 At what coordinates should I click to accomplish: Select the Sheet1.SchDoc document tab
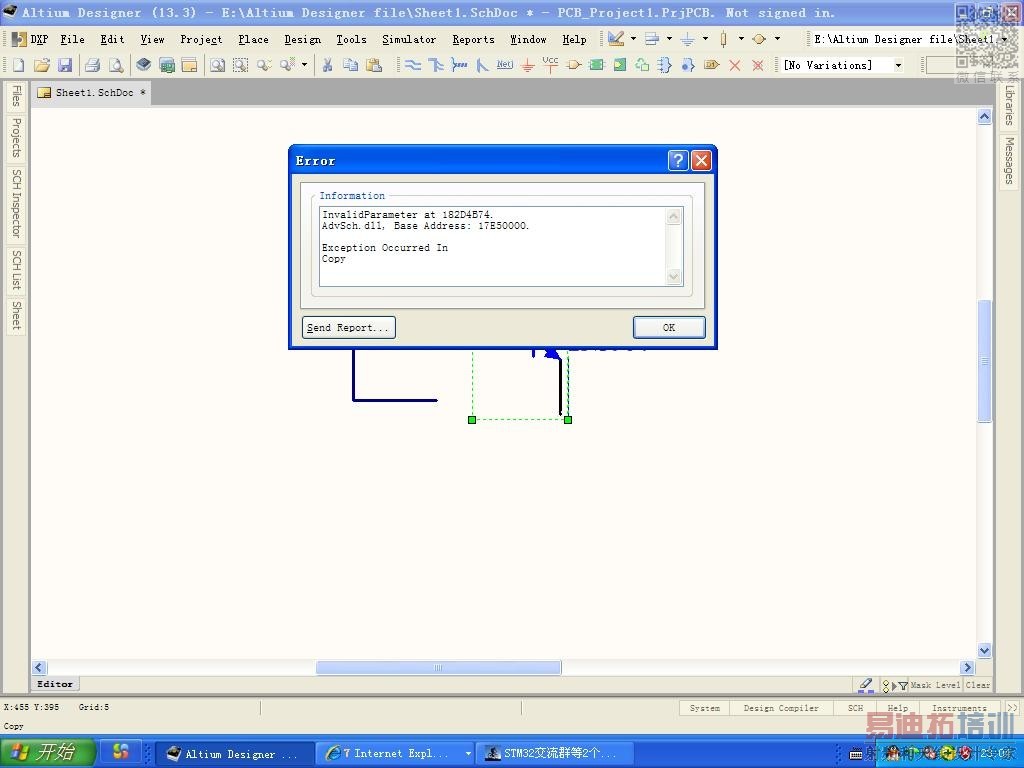point(92,93)
